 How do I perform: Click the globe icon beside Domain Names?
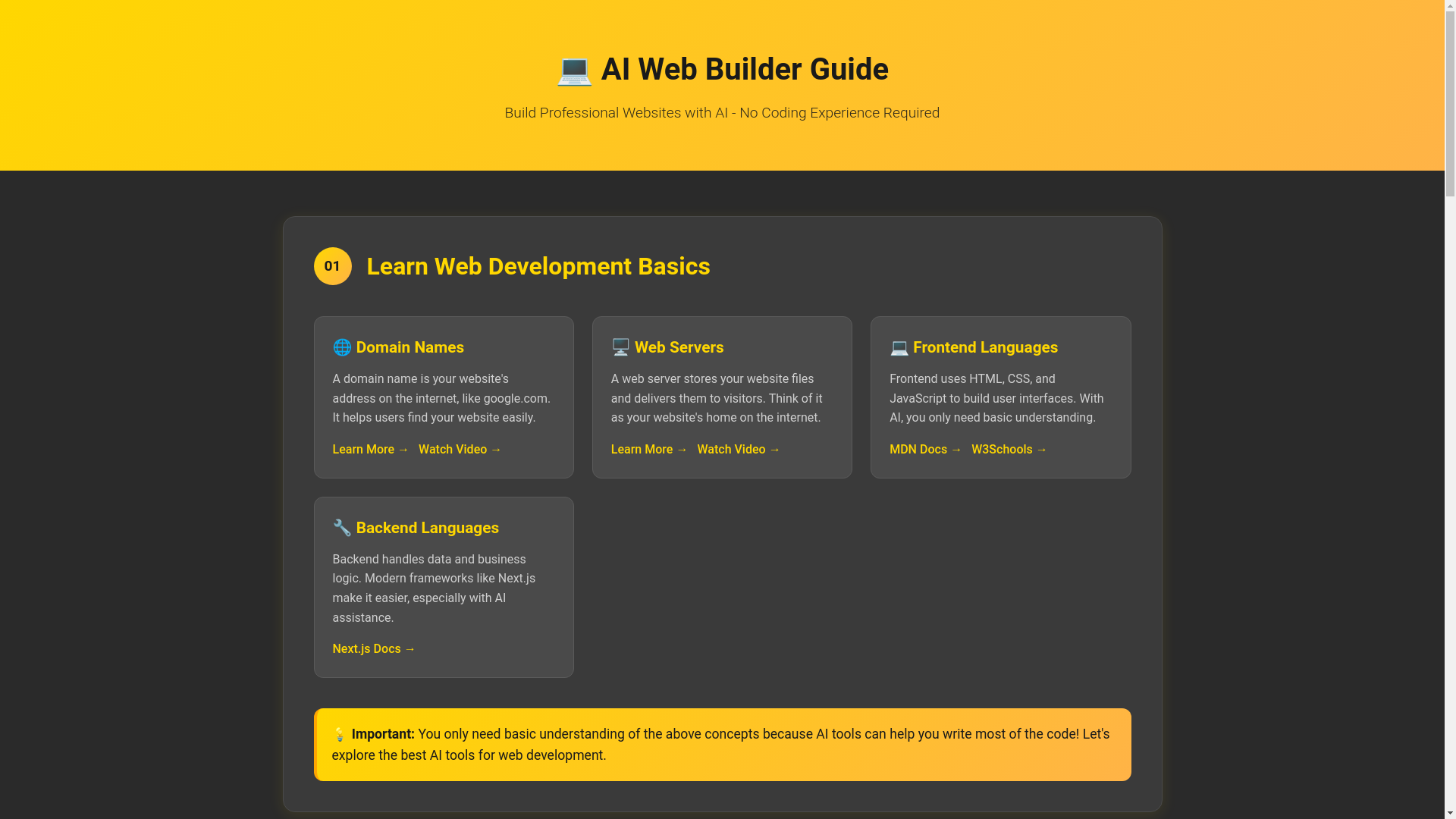coord(342,347)
